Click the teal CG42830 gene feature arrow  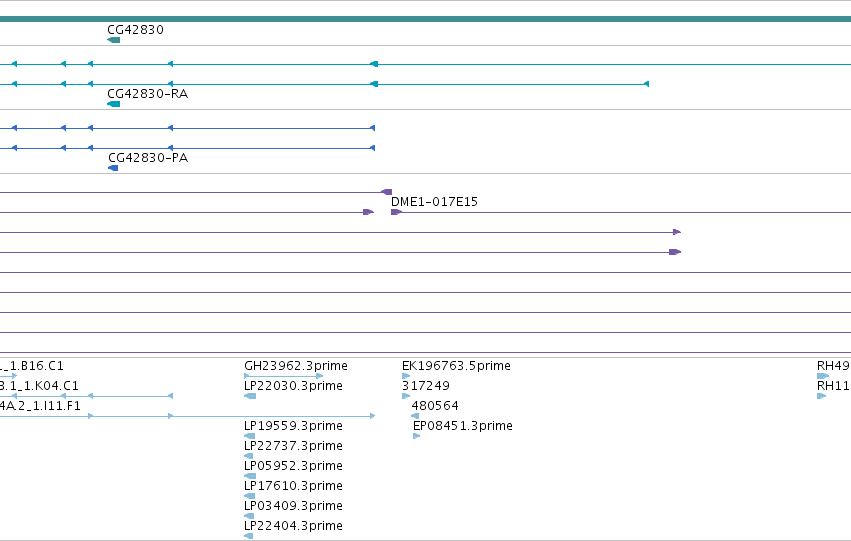(113, 40)
